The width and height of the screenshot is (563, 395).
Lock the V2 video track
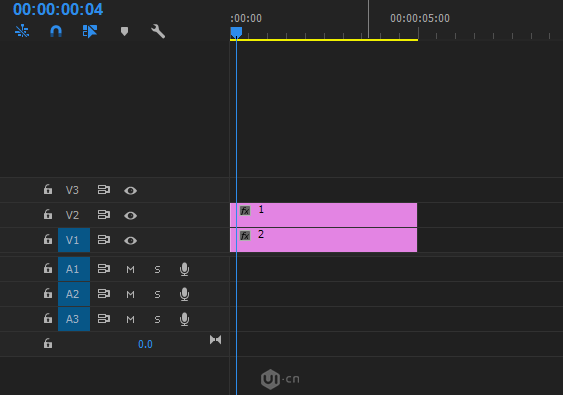click(x=48, y=214)
